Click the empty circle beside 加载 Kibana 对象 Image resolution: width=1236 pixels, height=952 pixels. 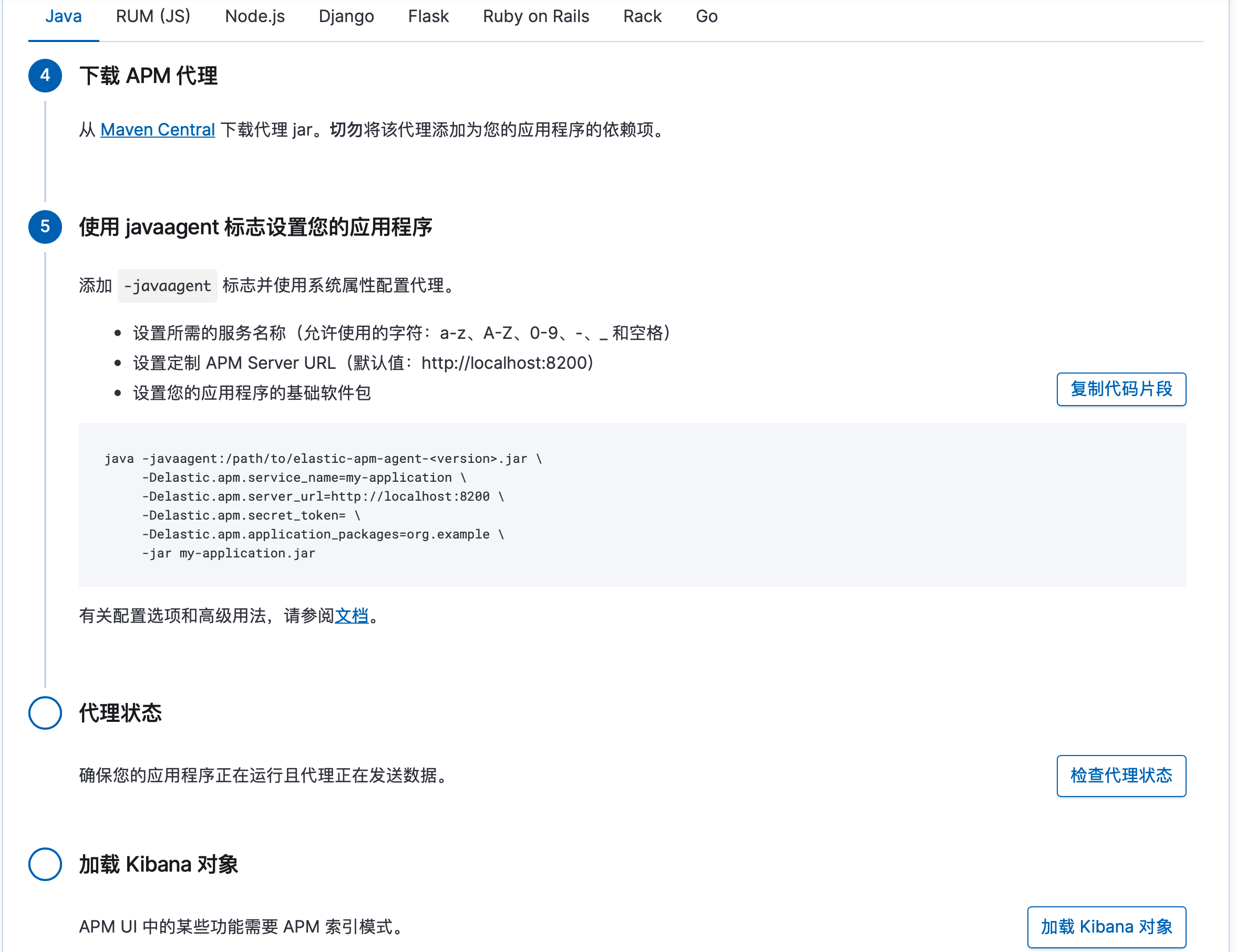pyautogui.click(x=45, y=864)
